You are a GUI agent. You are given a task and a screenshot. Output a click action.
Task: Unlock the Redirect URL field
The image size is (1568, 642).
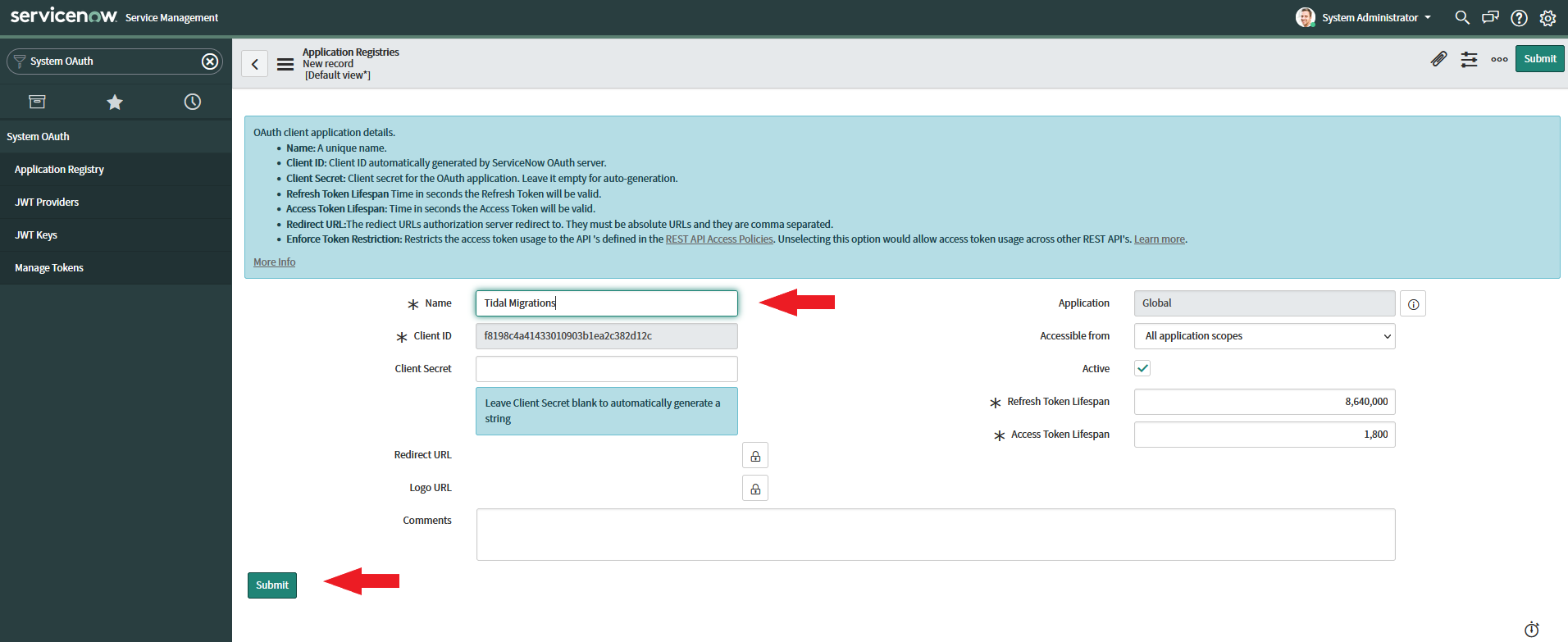(x=755, y=456)
